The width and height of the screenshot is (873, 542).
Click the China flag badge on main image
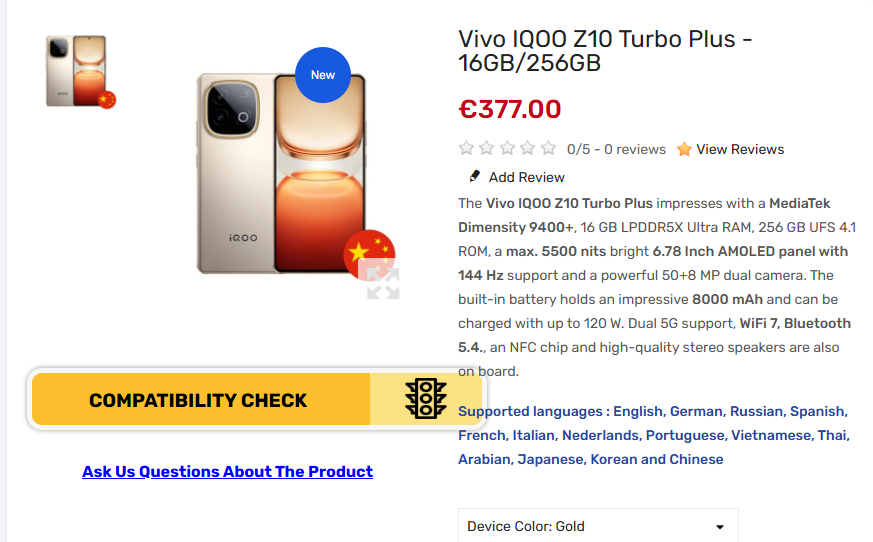click(368, 251)
